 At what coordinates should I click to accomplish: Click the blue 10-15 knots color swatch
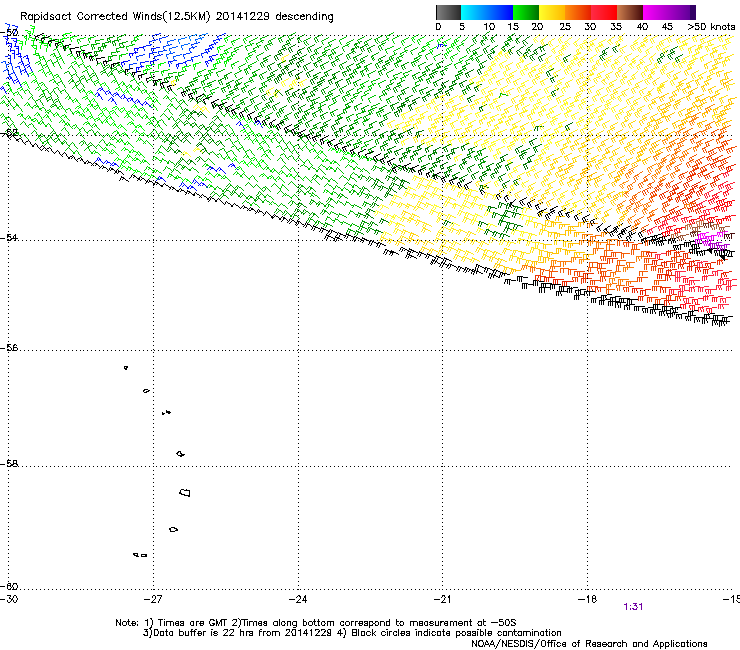[500, 12]
